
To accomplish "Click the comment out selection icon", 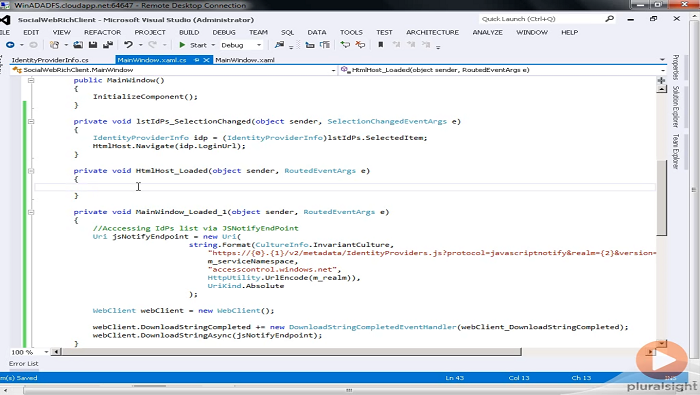I will tap(345, 45).
